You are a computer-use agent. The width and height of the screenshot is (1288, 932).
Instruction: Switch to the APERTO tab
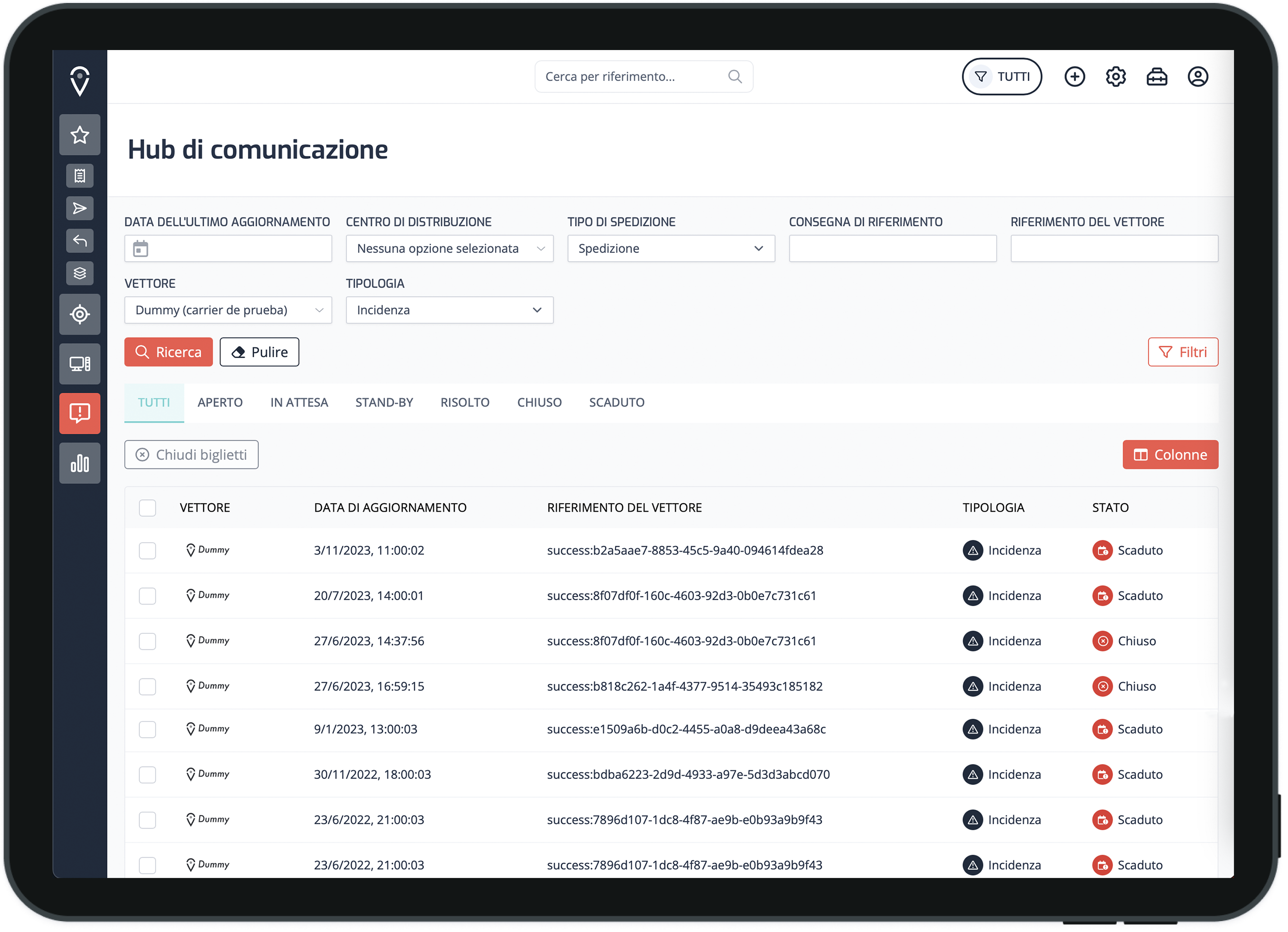(220, 403)
